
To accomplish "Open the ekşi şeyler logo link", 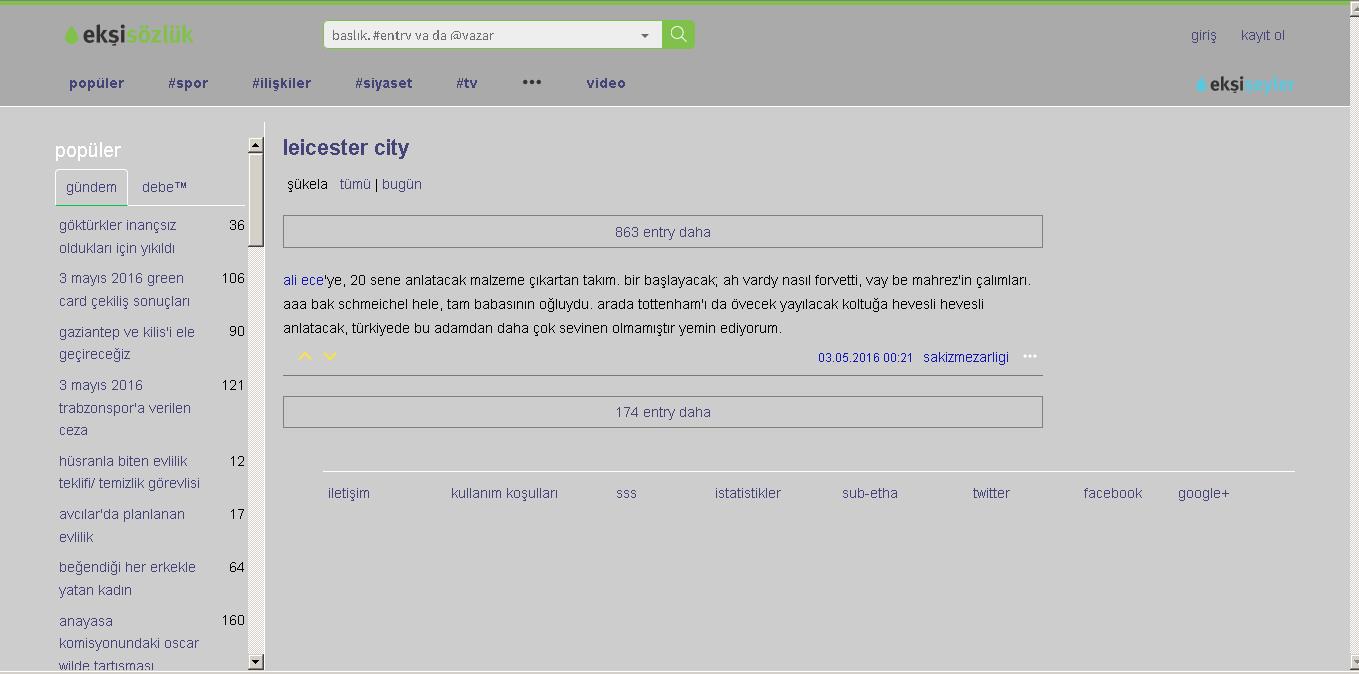I will (1245, 85).
